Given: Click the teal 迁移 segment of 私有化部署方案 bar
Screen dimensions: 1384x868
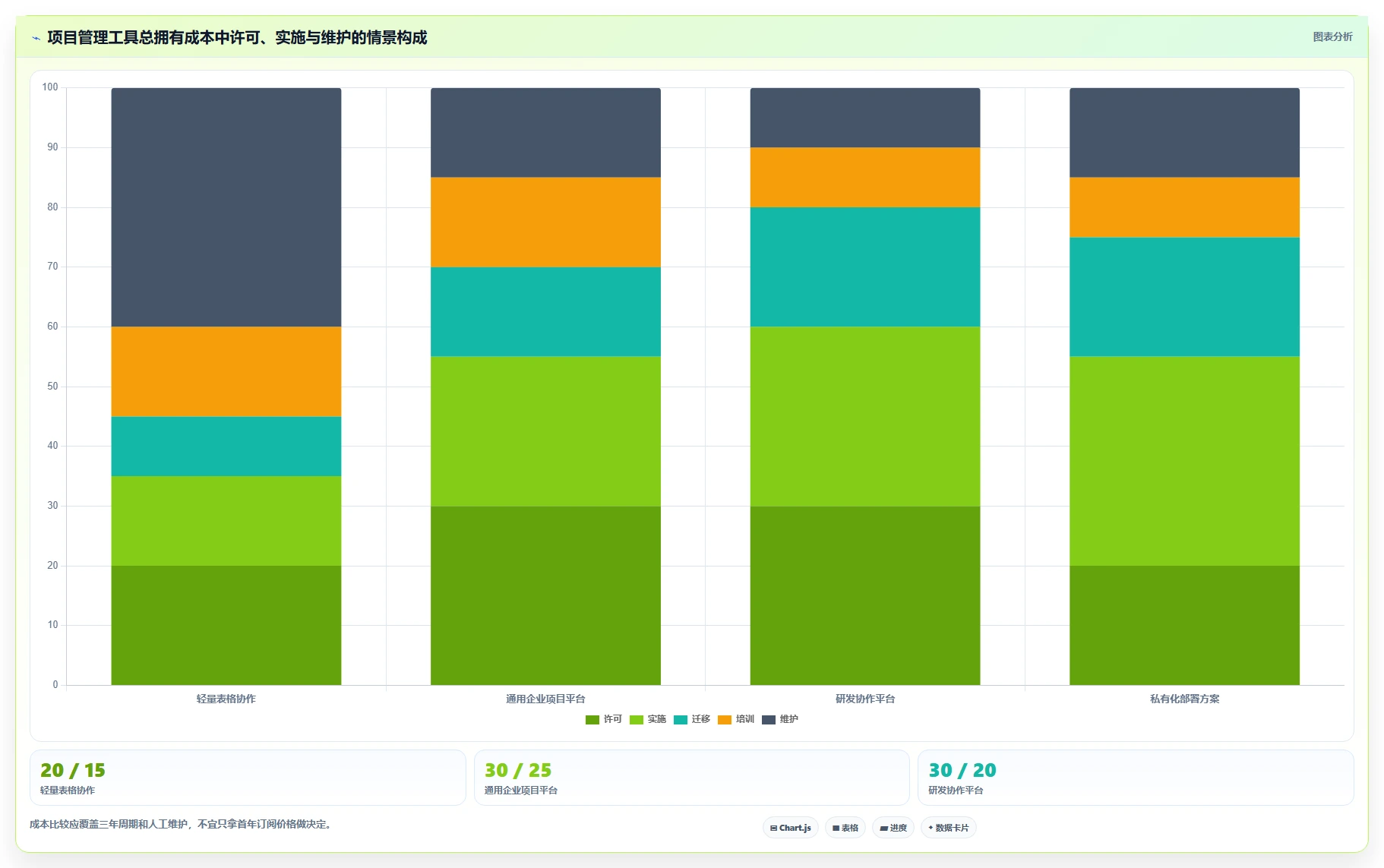Looking at the screenshot, I should (1184, 297).
